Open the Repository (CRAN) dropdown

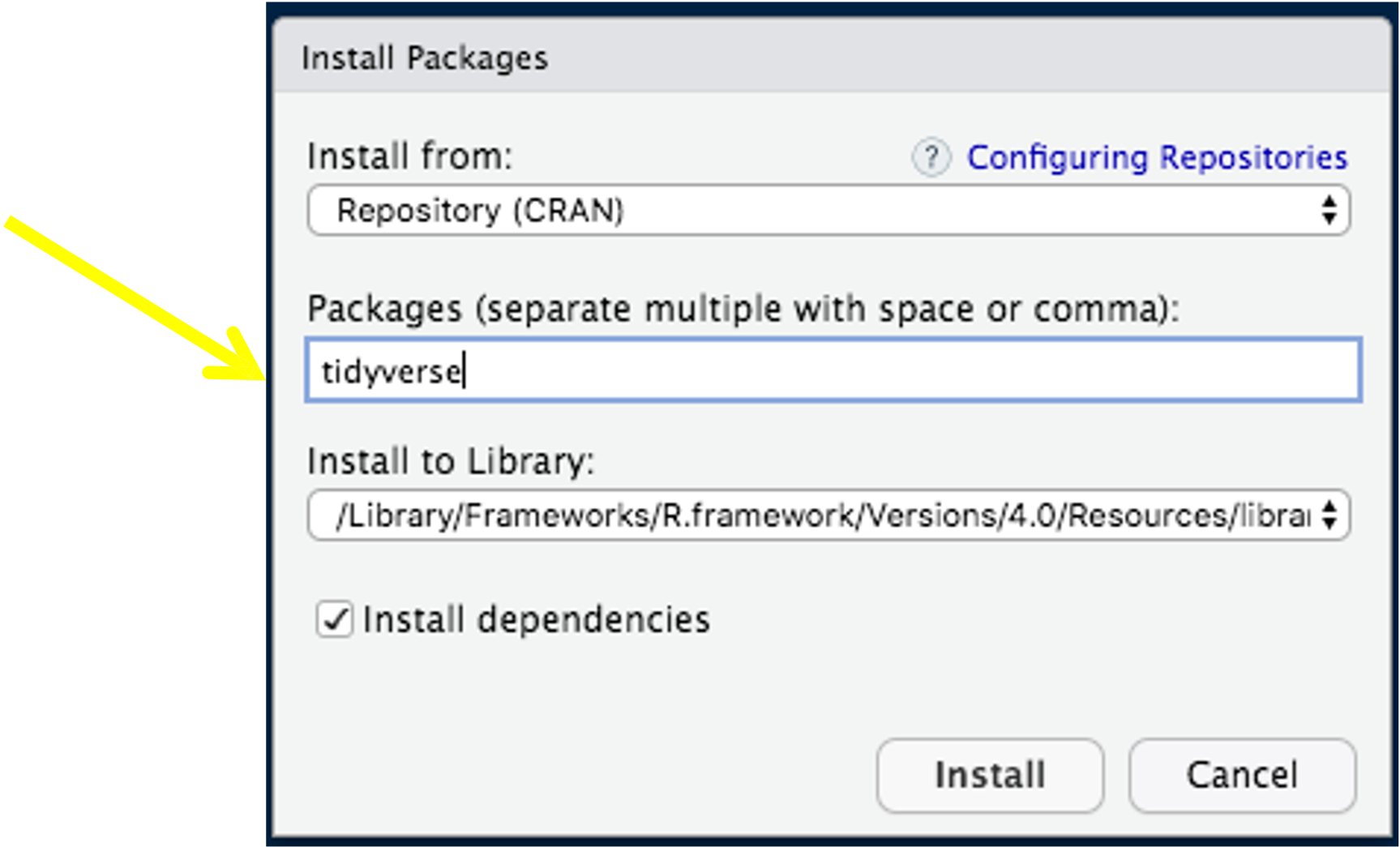[827, 211]
